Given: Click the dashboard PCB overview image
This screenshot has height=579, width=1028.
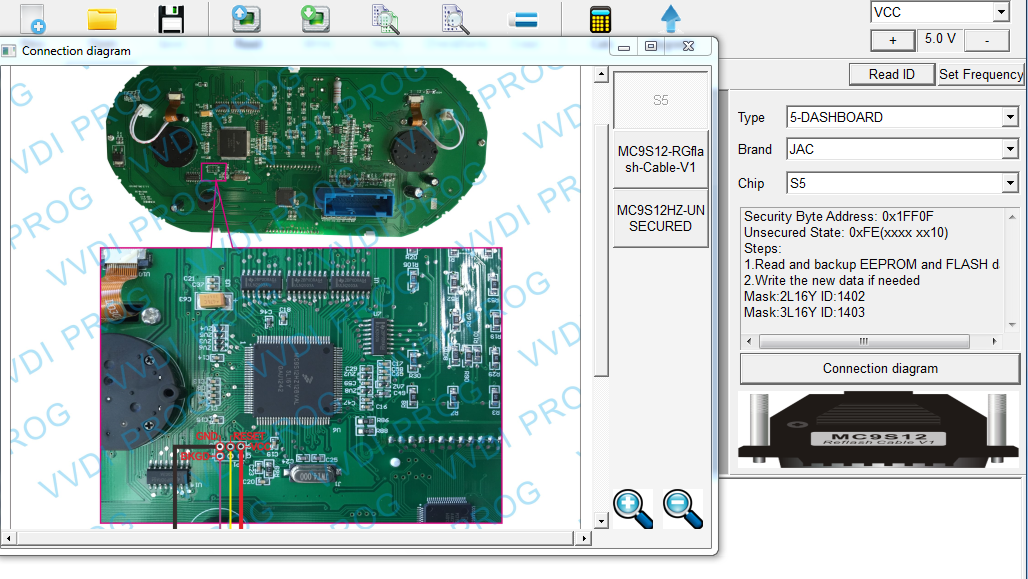Looking at the screenshot, I should 296,151.
